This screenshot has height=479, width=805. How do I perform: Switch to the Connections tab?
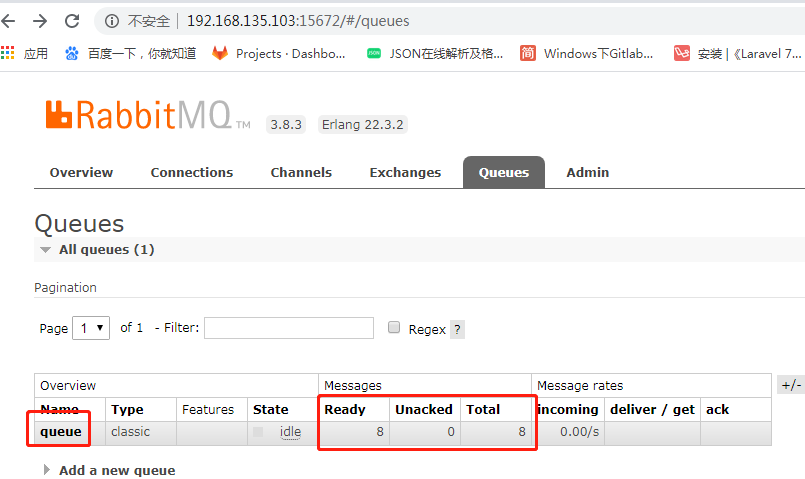point(192,172)
